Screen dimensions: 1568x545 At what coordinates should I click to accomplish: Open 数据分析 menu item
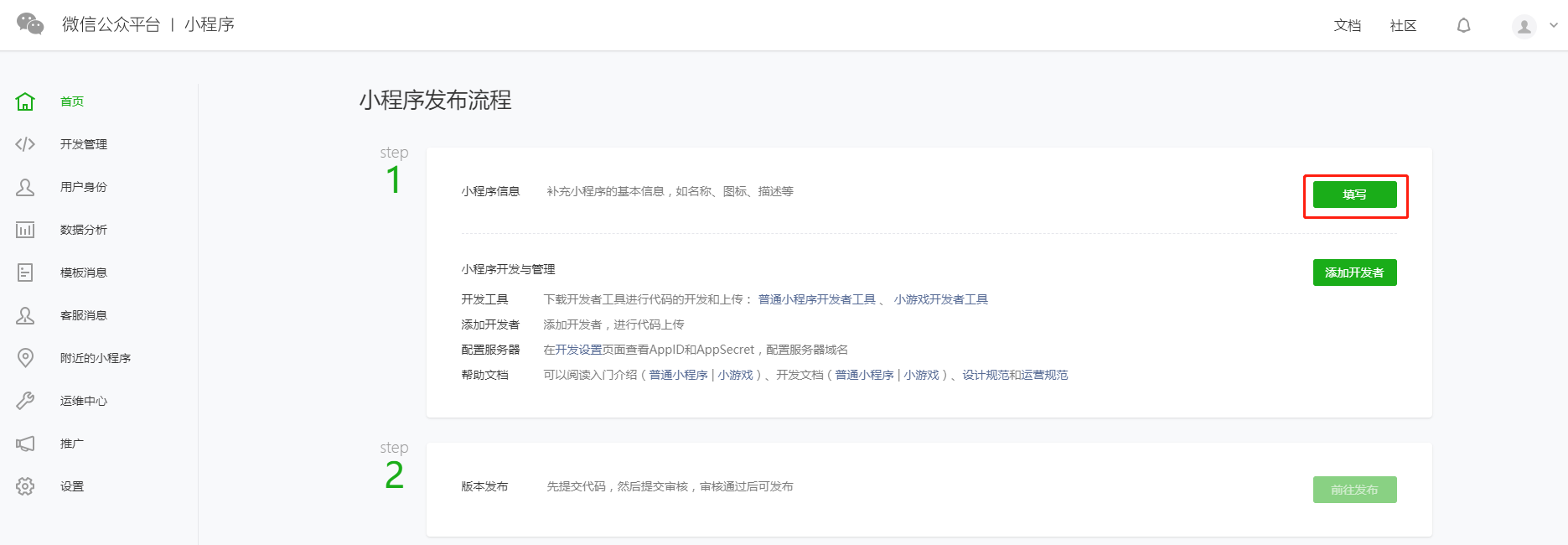84,230
